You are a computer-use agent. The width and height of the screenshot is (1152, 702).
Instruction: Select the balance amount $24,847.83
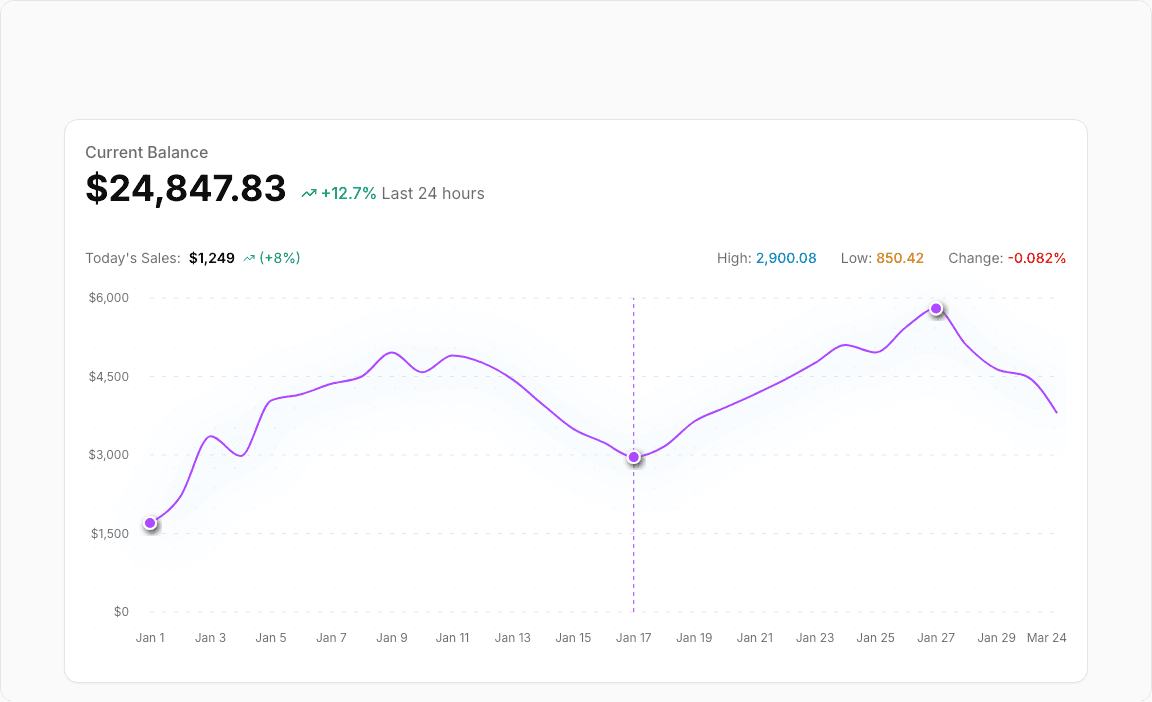coord(185,189)
